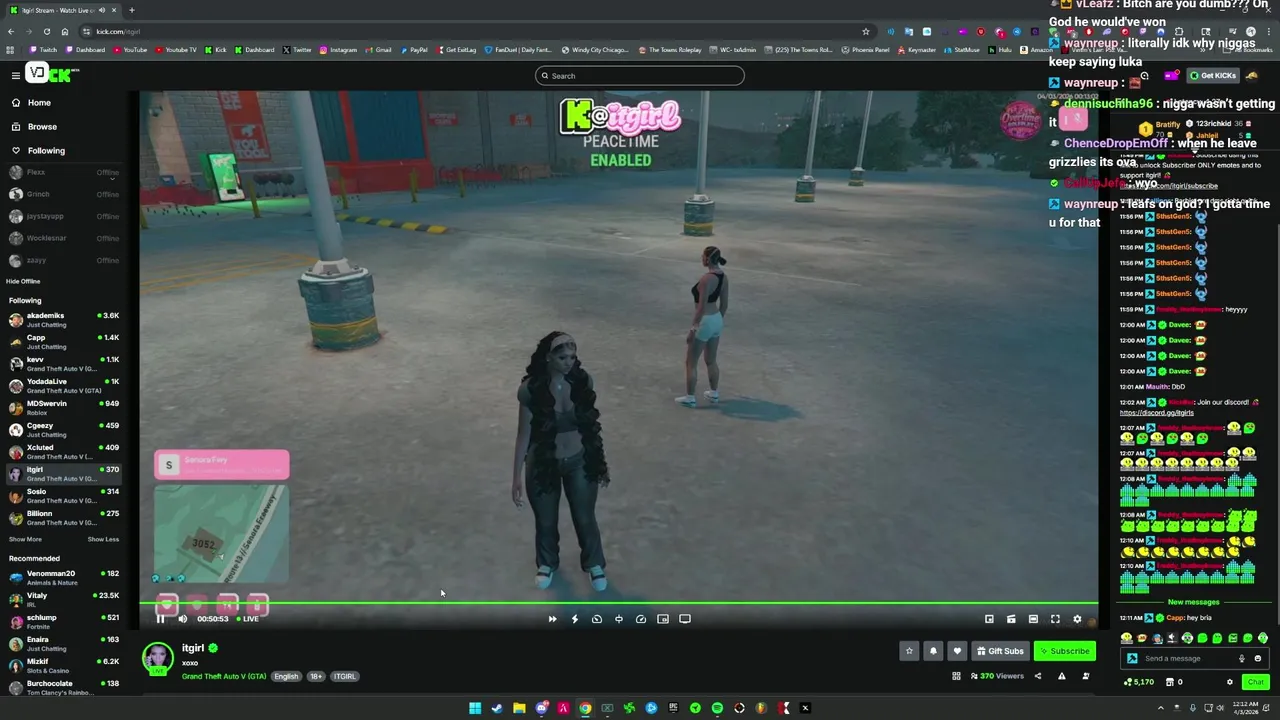Open Cgeezy channel in Following list
Screen dimensions: 1280x720
click(x=62, y=430)
